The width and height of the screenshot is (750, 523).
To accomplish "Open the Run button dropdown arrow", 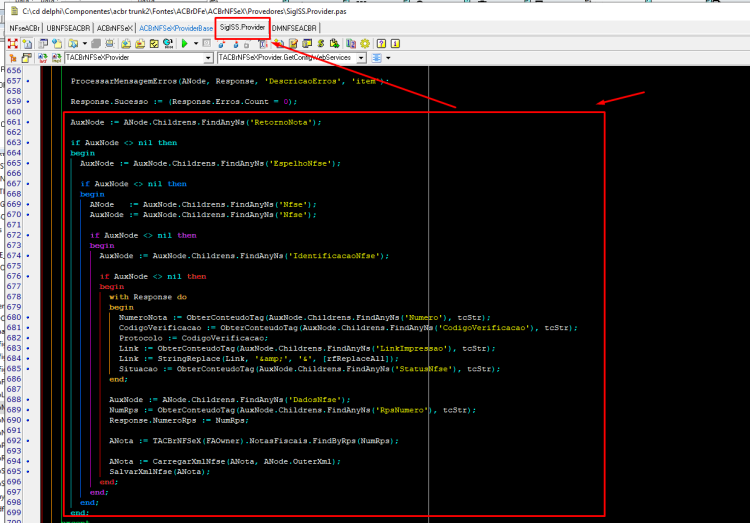I will click(196, 44).
